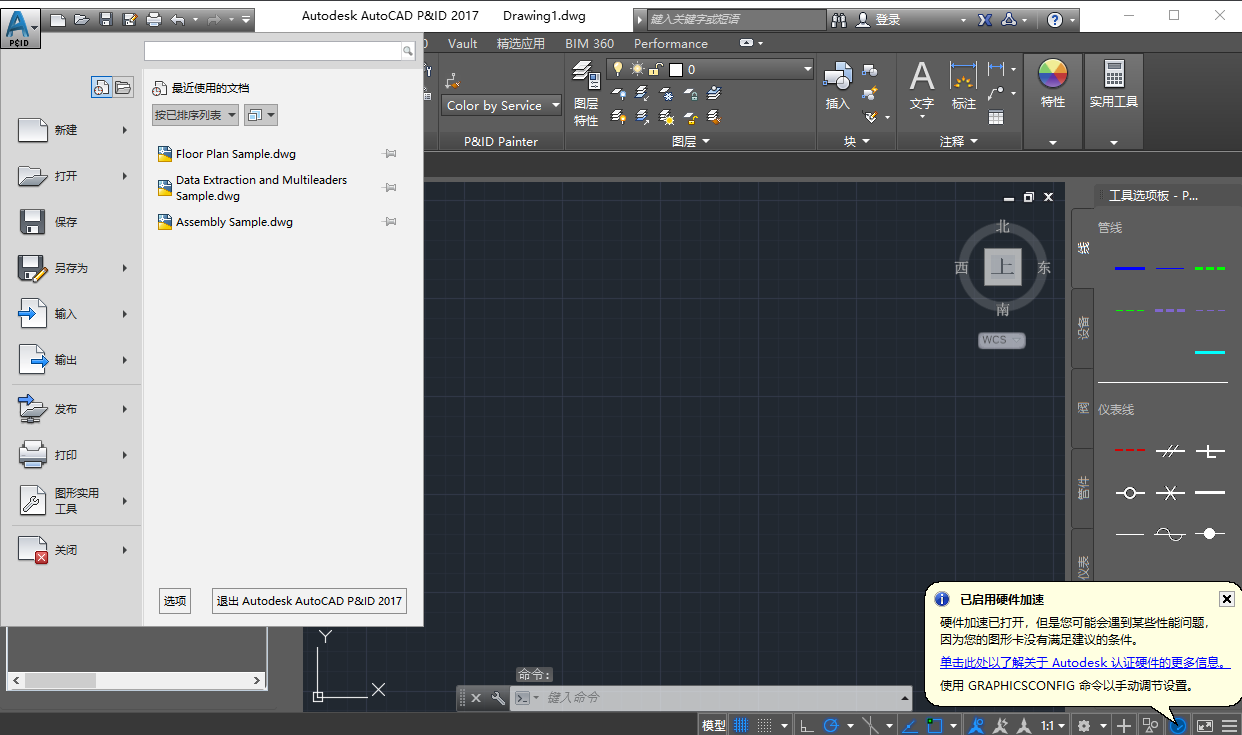This screenshot has width=1242, height=735.
Task: Select the freeze layer icon in 图层 panel
Action: pyautogui.click(x=668, y=94)
